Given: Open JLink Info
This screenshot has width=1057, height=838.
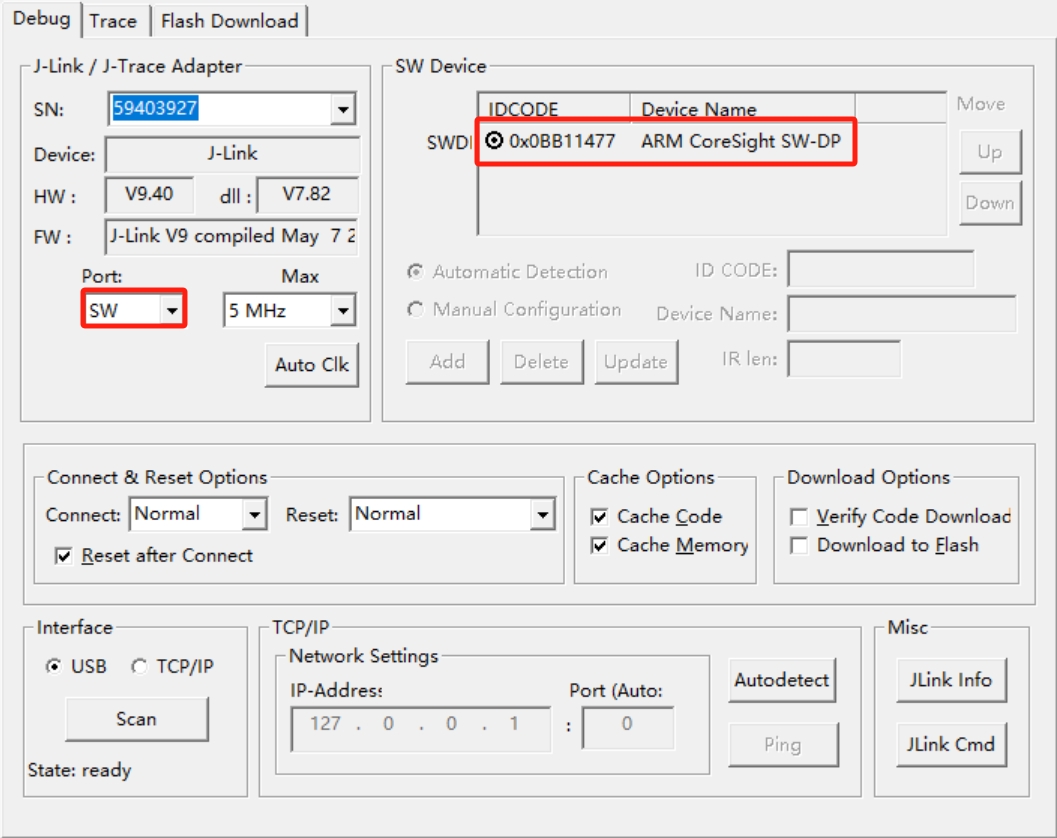Looking at the screenshot, I should coord(949,681).
